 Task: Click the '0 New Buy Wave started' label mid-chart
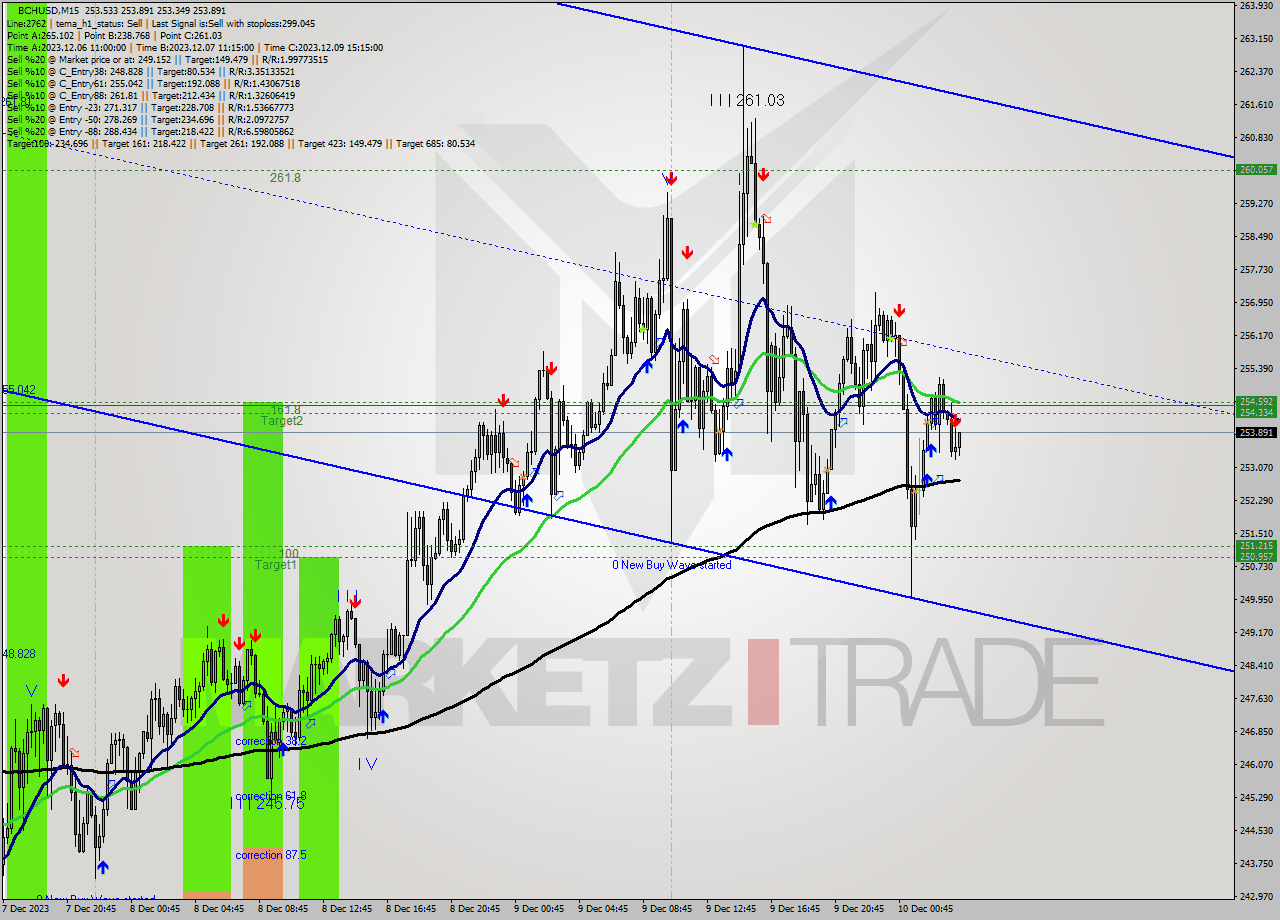coord(672,565)
